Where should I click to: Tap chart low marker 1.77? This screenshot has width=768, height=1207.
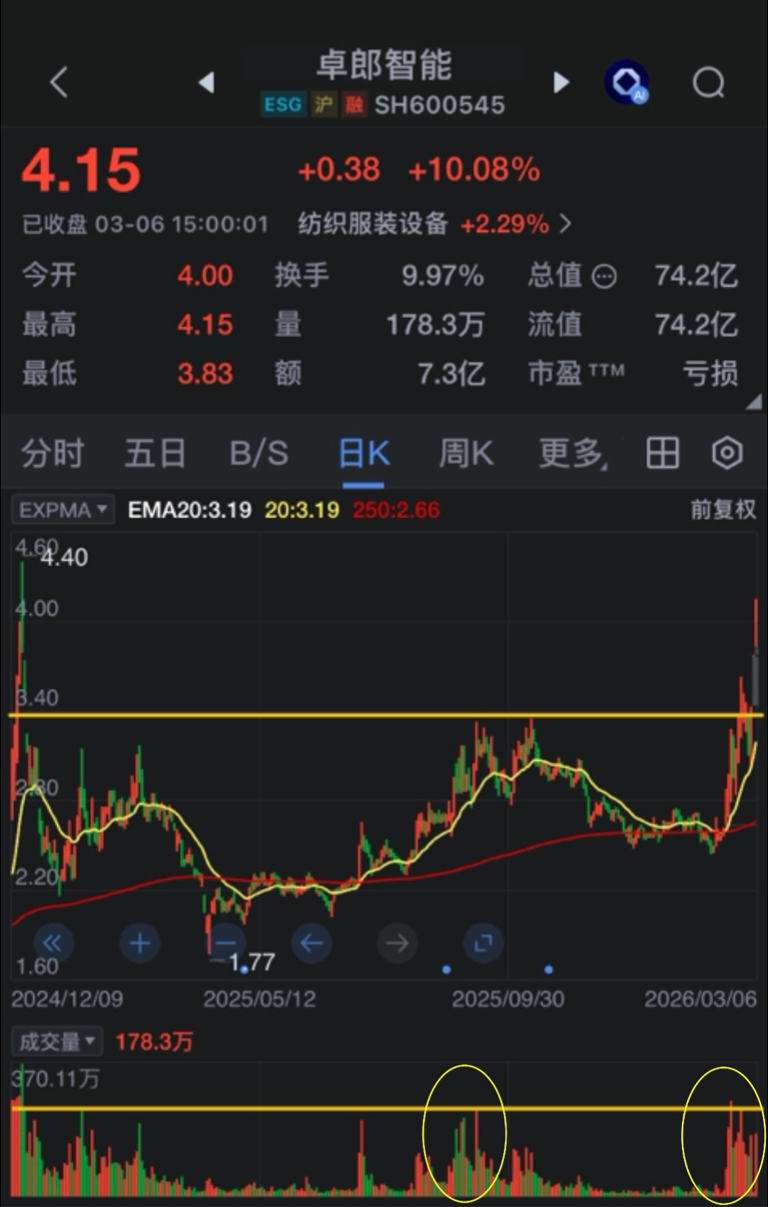tap(252, 964)
